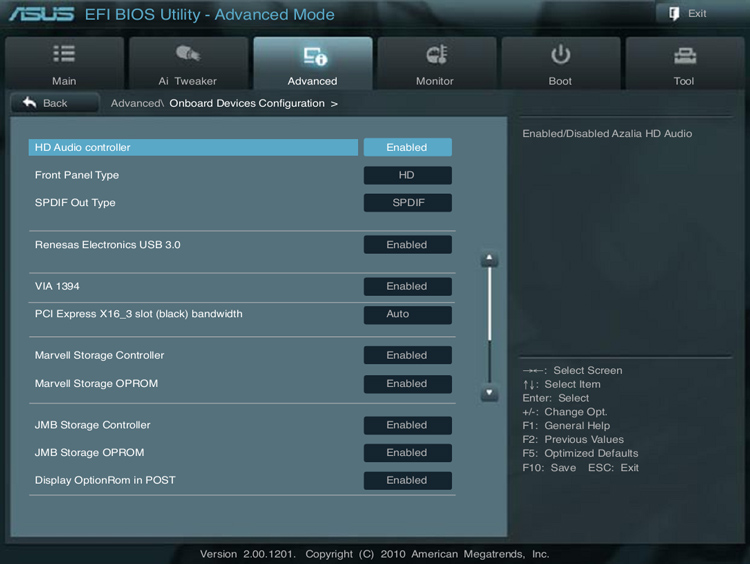Click the Version 2.00.1201 copyright footer
750x564 pixels.
pos(375,554)
